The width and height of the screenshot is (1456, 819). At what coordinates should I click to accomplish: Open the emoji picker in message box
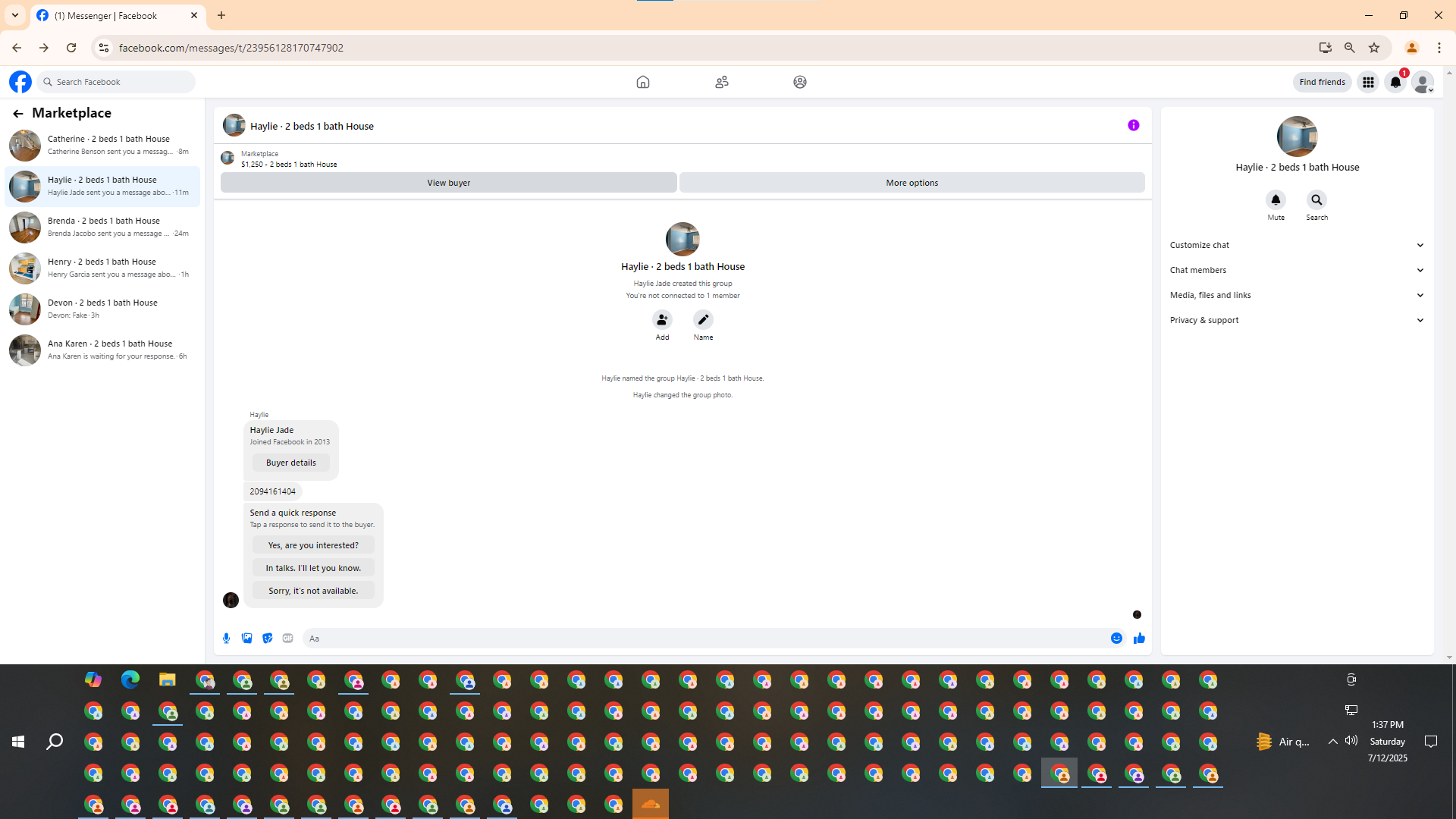[x=1116, y=639]
